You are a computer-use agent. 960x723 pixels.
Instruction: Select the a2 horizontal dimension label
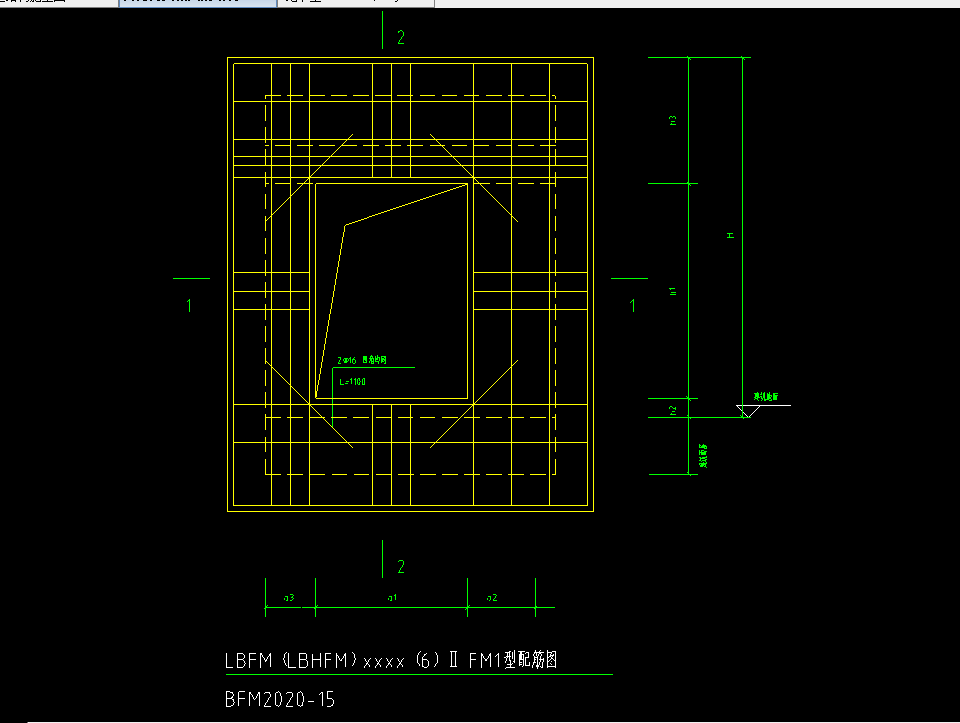click(x=492, y=598)
